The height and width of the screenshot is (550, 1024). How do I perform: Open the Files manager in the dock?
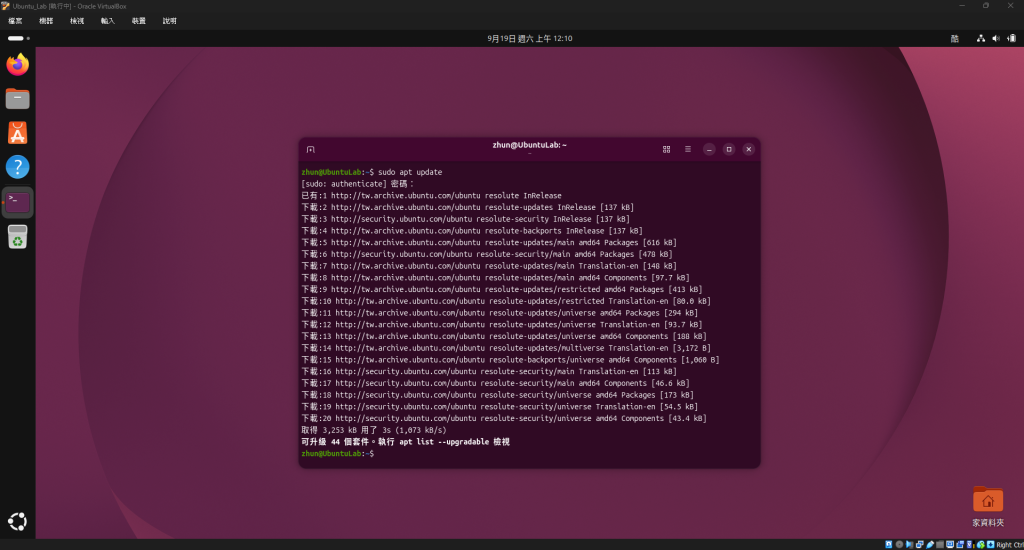pos(18,99)
